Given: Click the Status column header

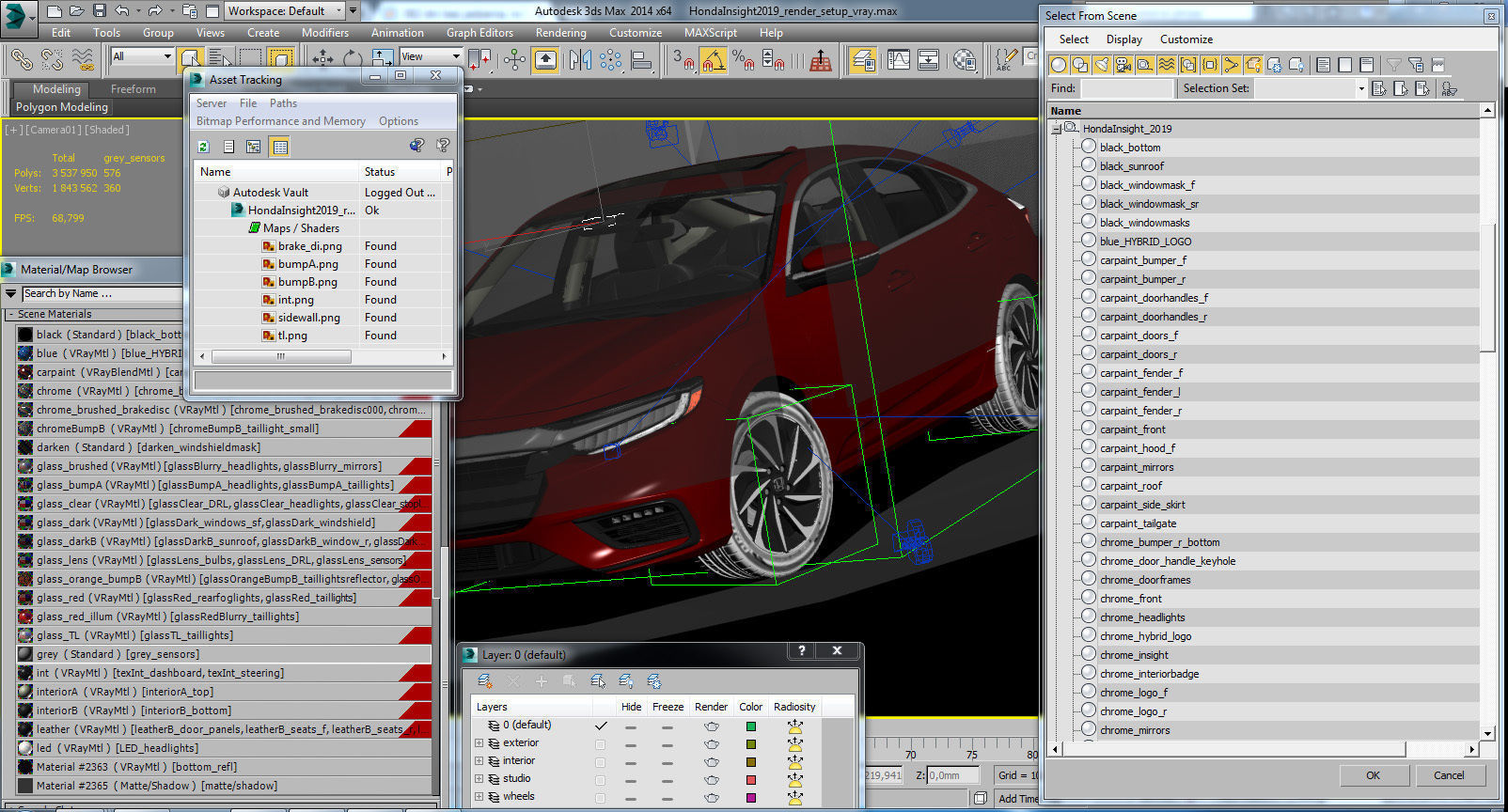Looking at the screenshot, I should 401,172.
